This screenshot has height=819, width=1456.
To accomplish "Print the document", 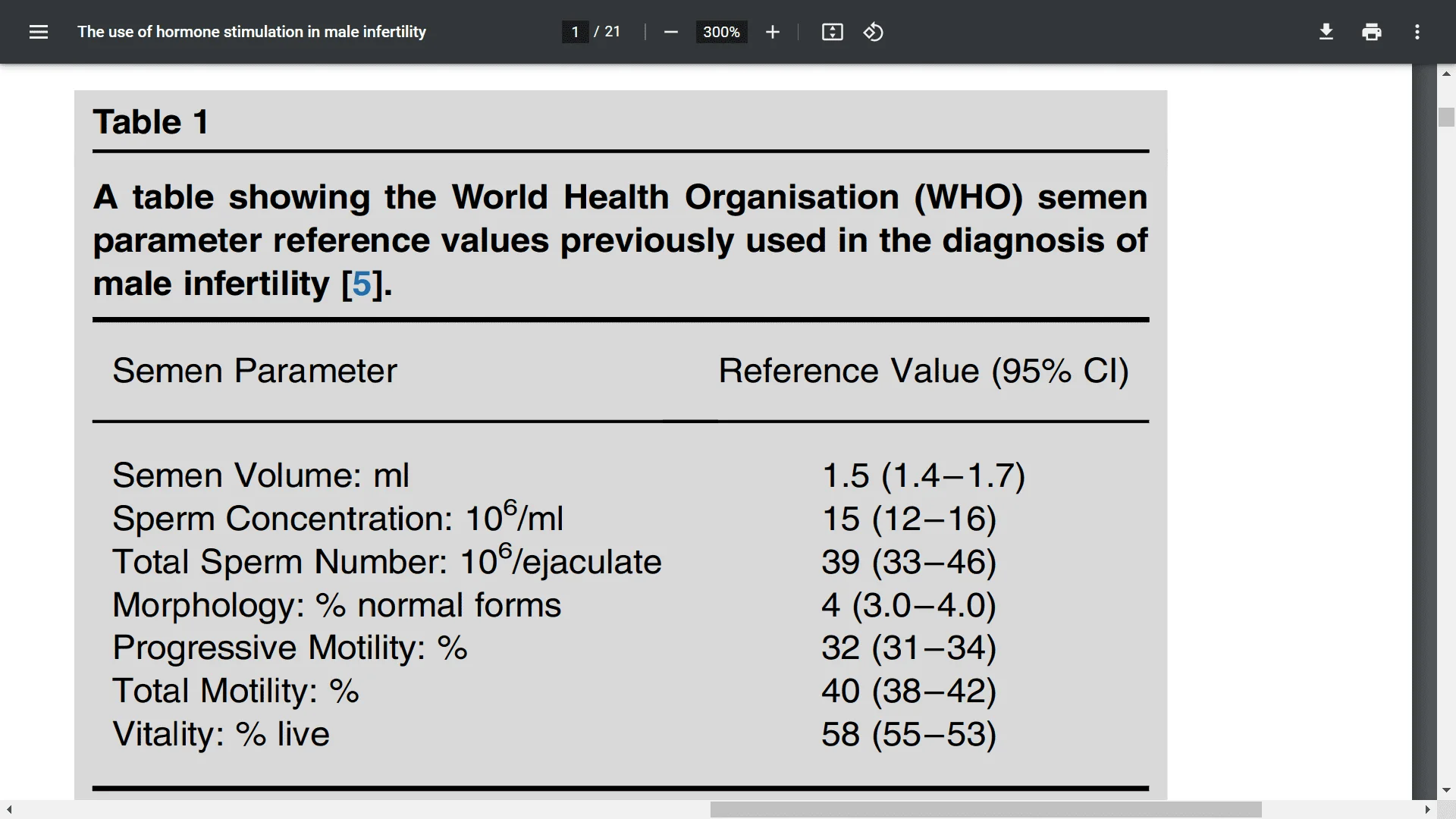I will 1371,32.
